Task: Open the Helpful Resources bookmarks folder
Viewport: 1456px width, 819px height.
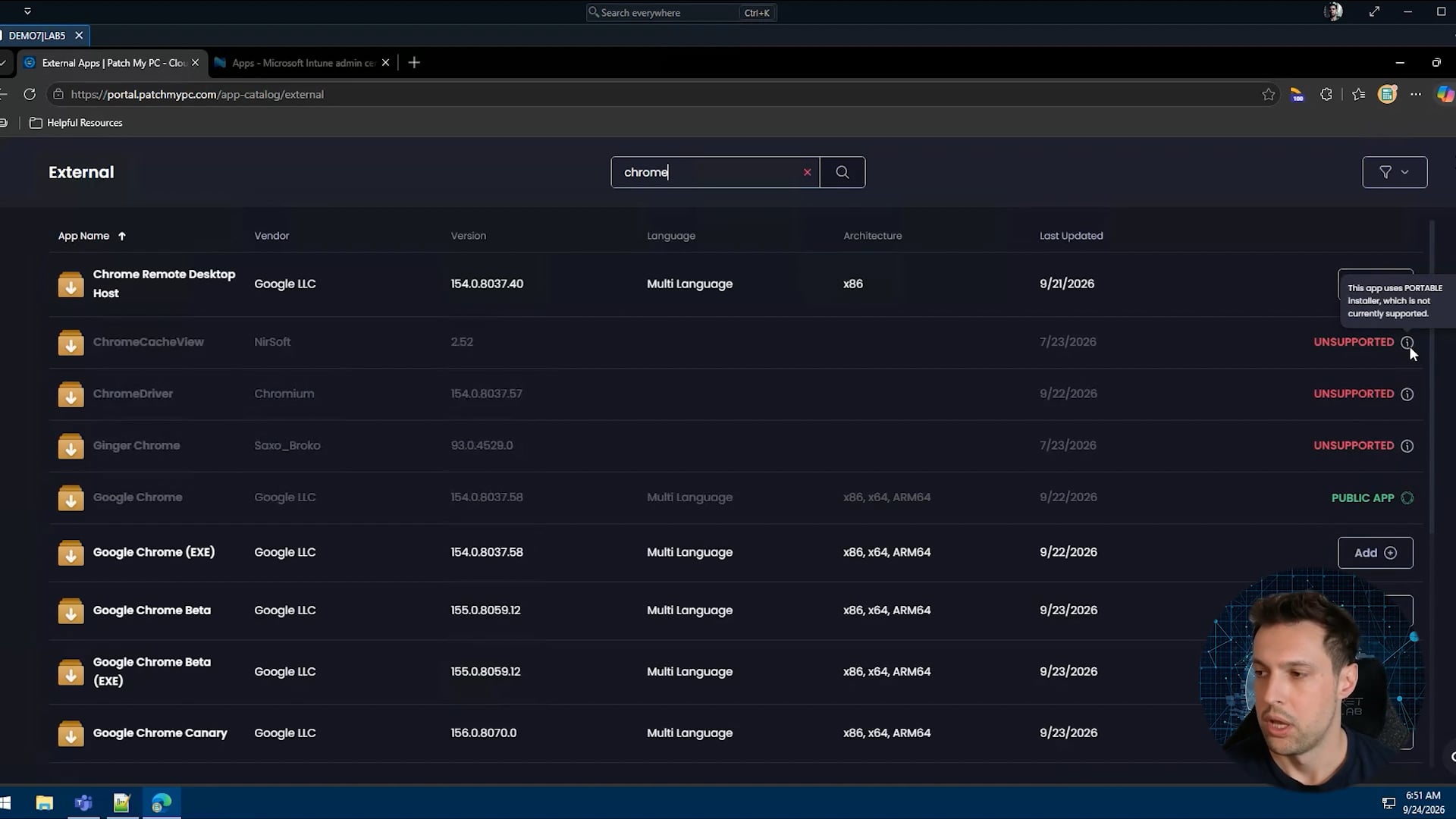Action: coord(76,123)
